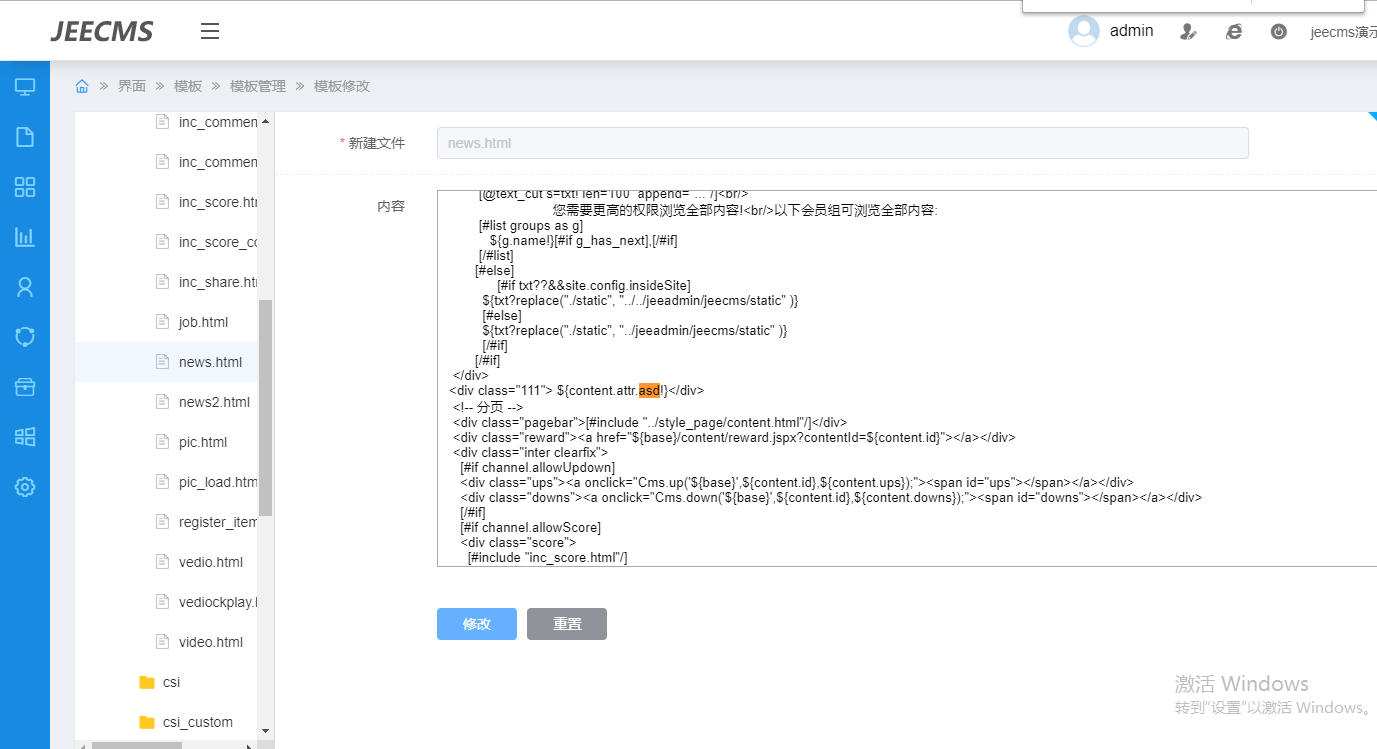Image resolution: width=1377 pixels, height=749 pixels.
Task: Click the file icon beside news2.html
Action: (163, 402)
